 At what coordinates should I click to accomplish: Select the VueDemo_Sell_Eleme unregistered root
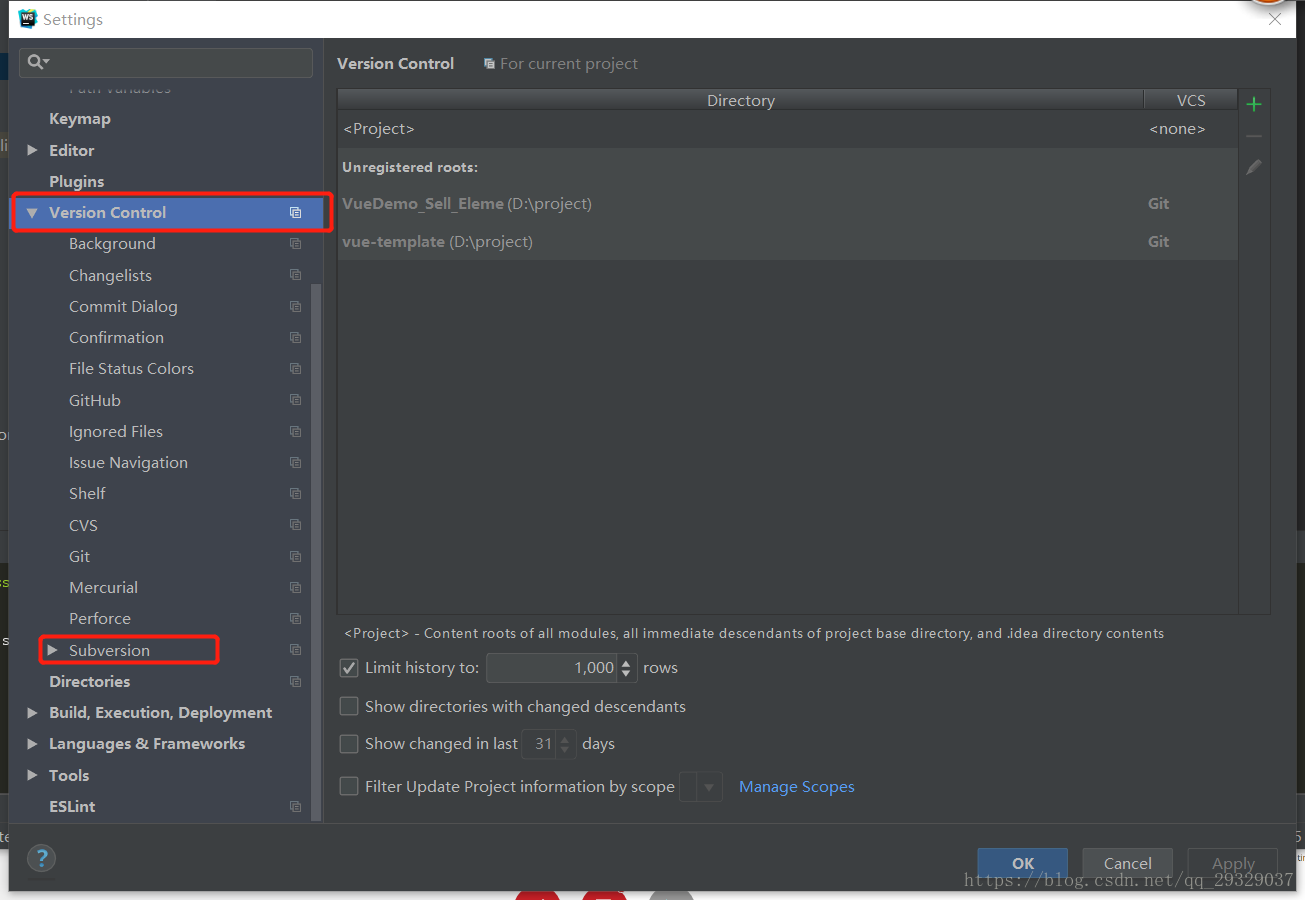coord(788,204)
